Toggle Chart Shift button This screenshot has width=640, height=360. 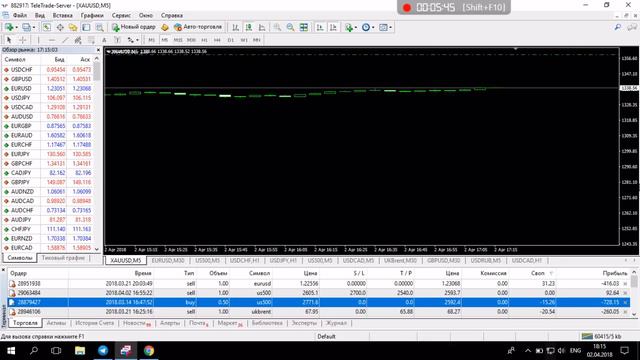333,27
